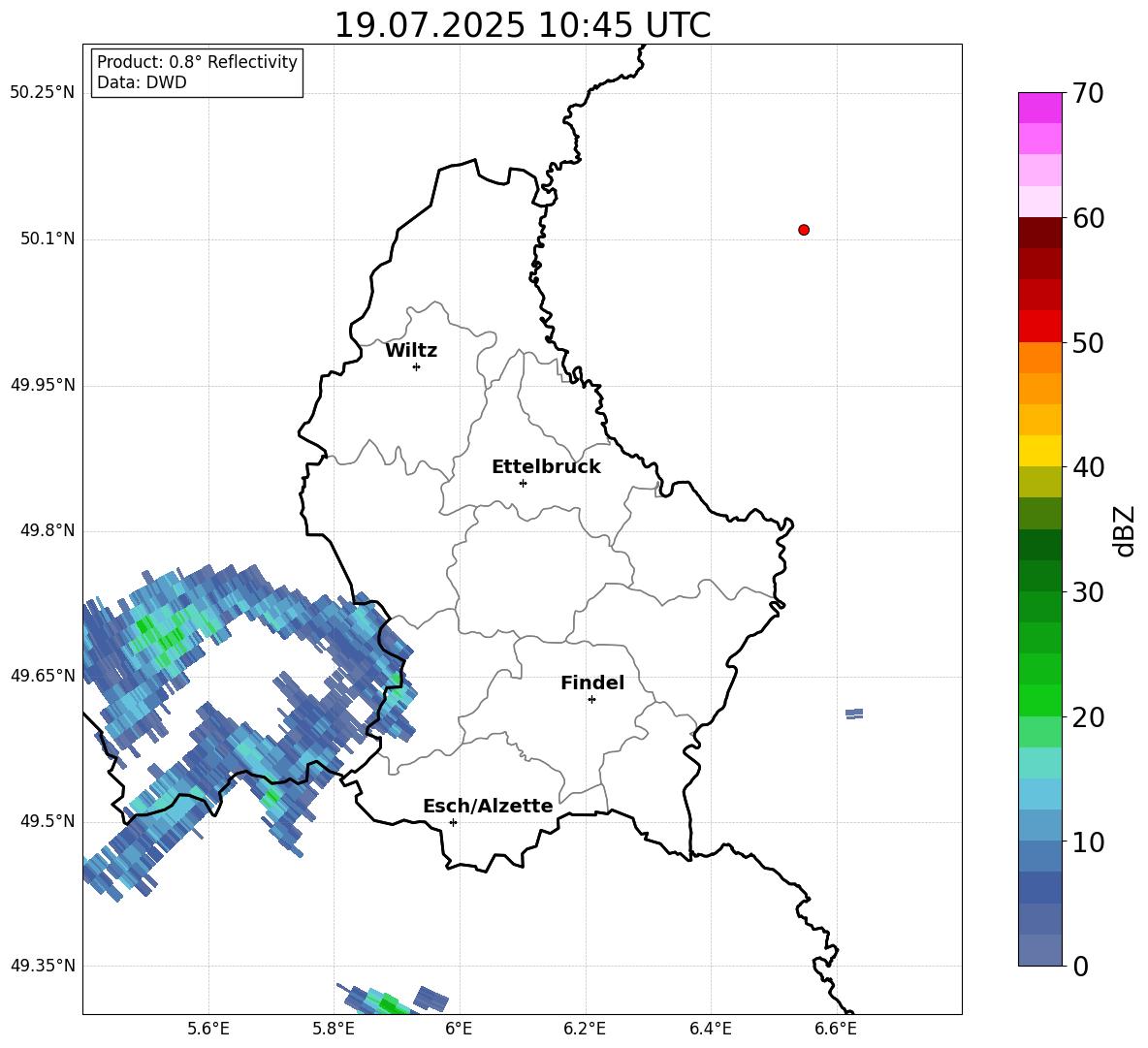Click the orange colorbar segment just below 50
This screenshot has height=1048, width=1148.
pos(1040,357)
